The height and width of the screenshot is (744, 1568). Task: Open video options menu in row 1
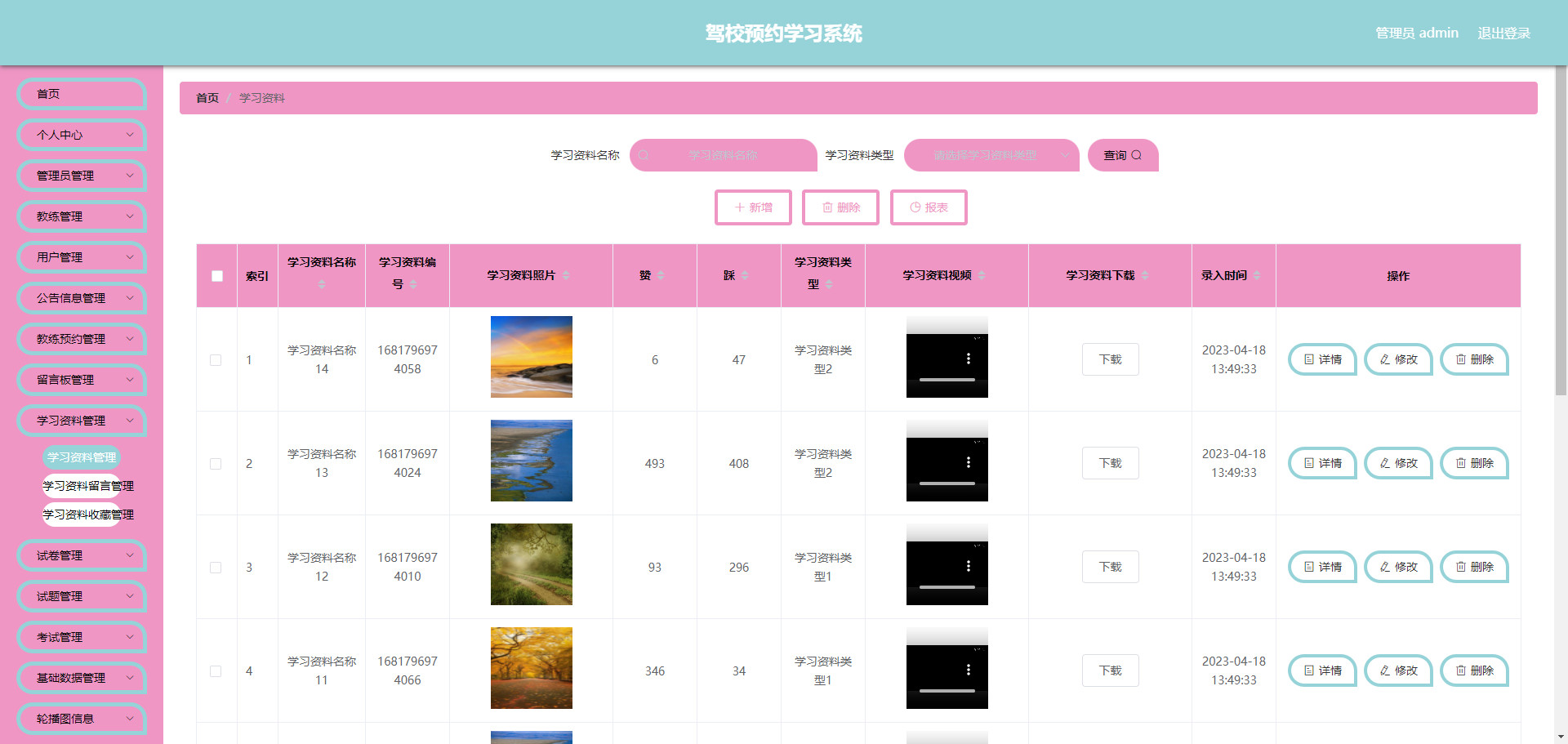click(x=969, y=359)
